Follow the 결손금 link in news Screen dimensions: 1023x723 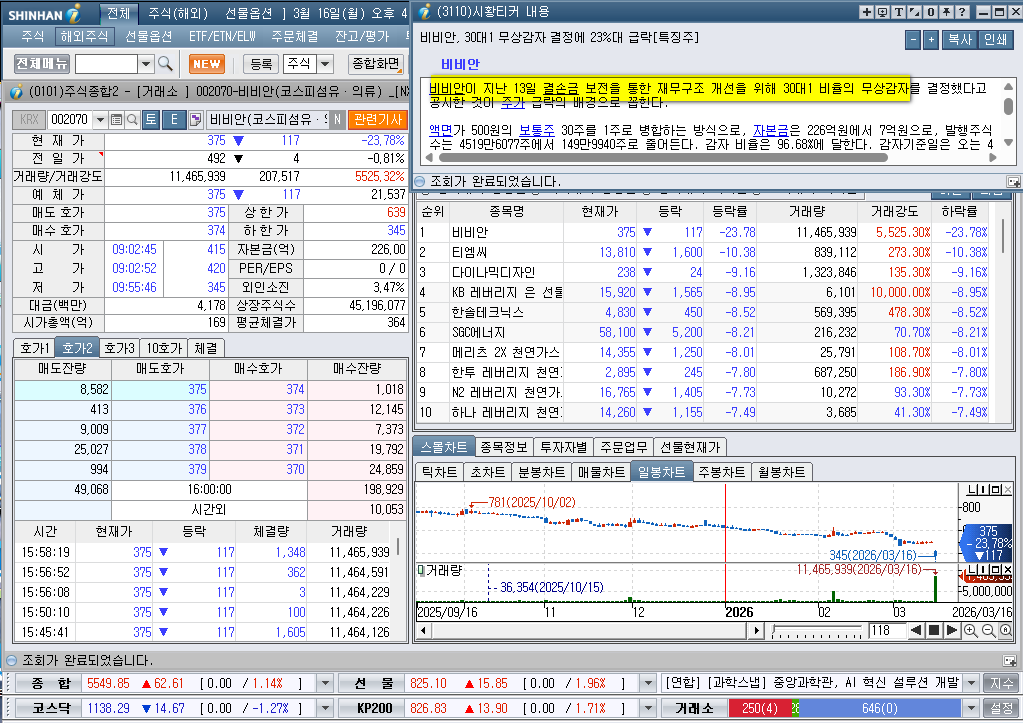[560, 88]
